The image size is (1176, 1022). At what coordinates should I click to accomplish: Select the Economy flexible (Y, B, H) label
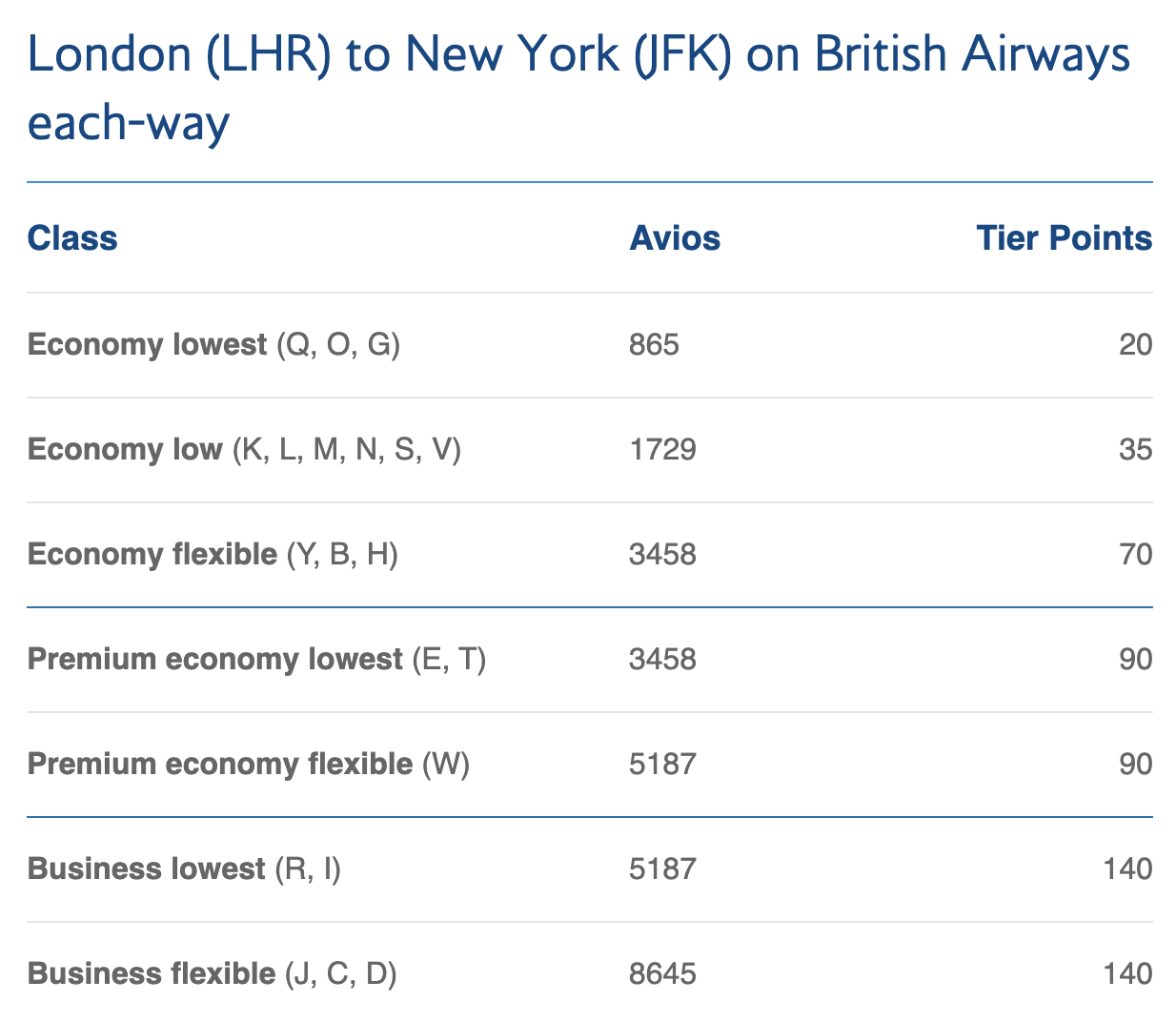213,554
